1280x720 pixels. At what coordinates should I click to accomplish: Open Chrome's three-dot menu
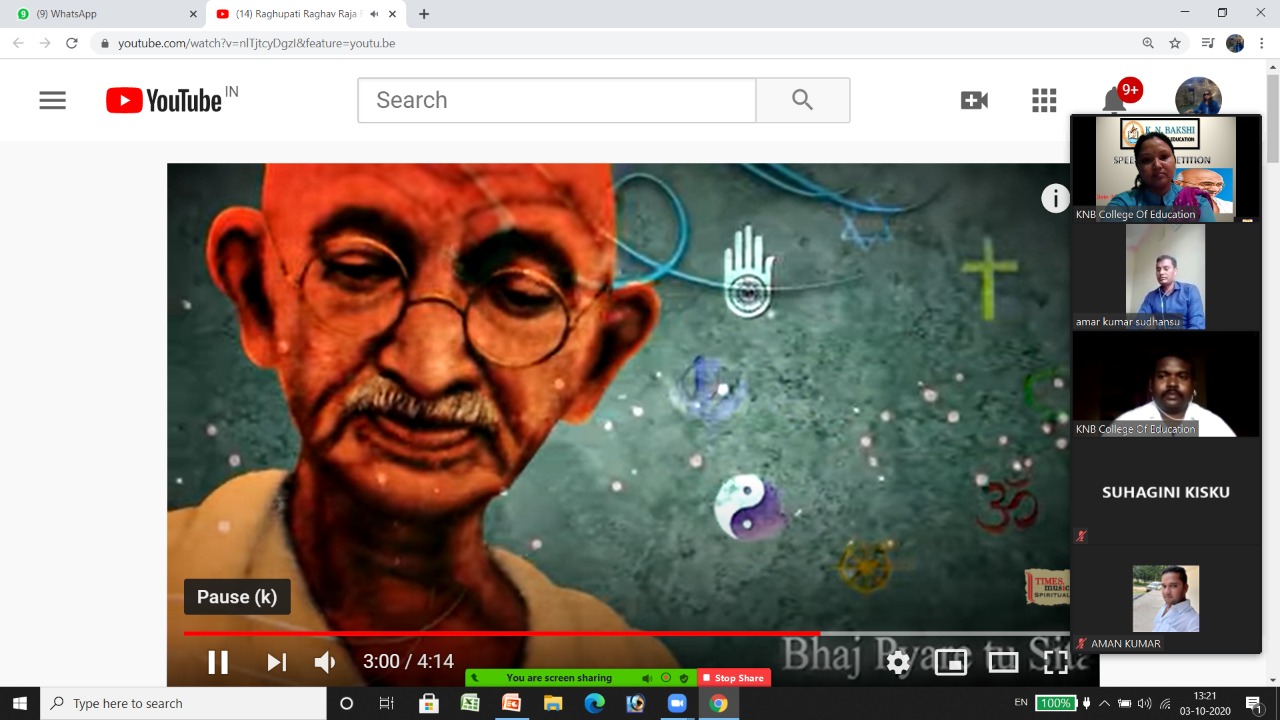1261,43
